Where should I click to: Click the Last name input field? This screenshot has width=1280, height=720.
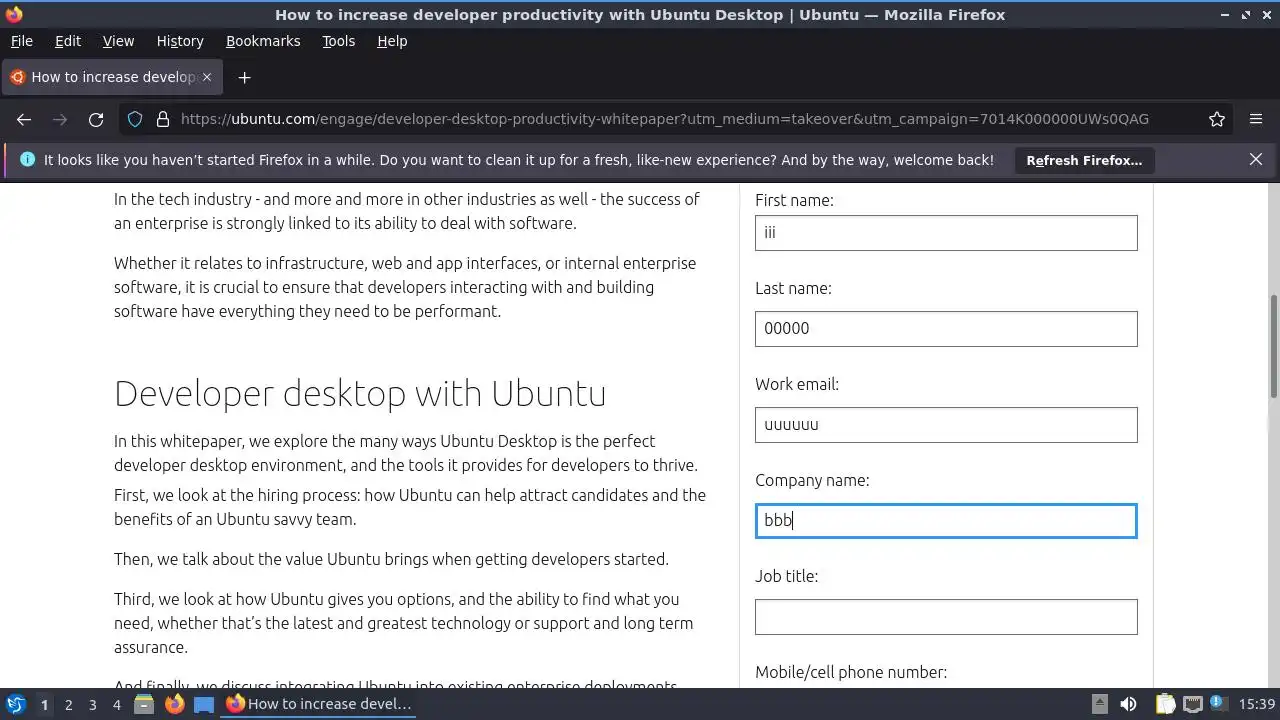tap(946, 329)
